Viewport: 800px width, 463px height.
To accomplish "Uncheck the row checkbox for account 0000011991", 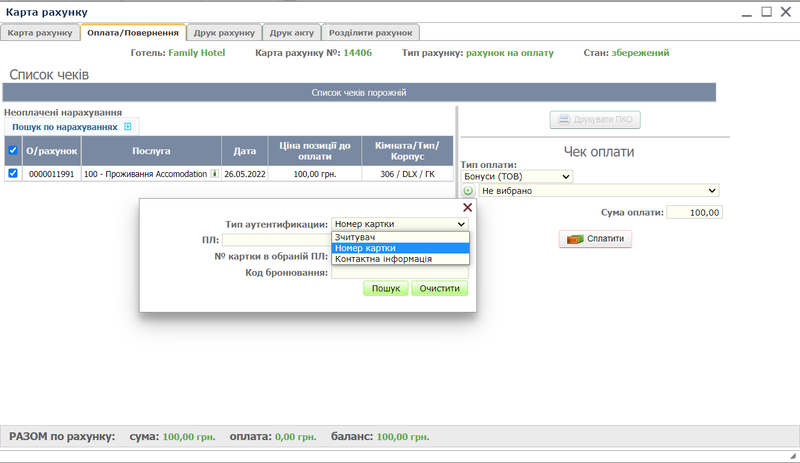I will [13, 173].
